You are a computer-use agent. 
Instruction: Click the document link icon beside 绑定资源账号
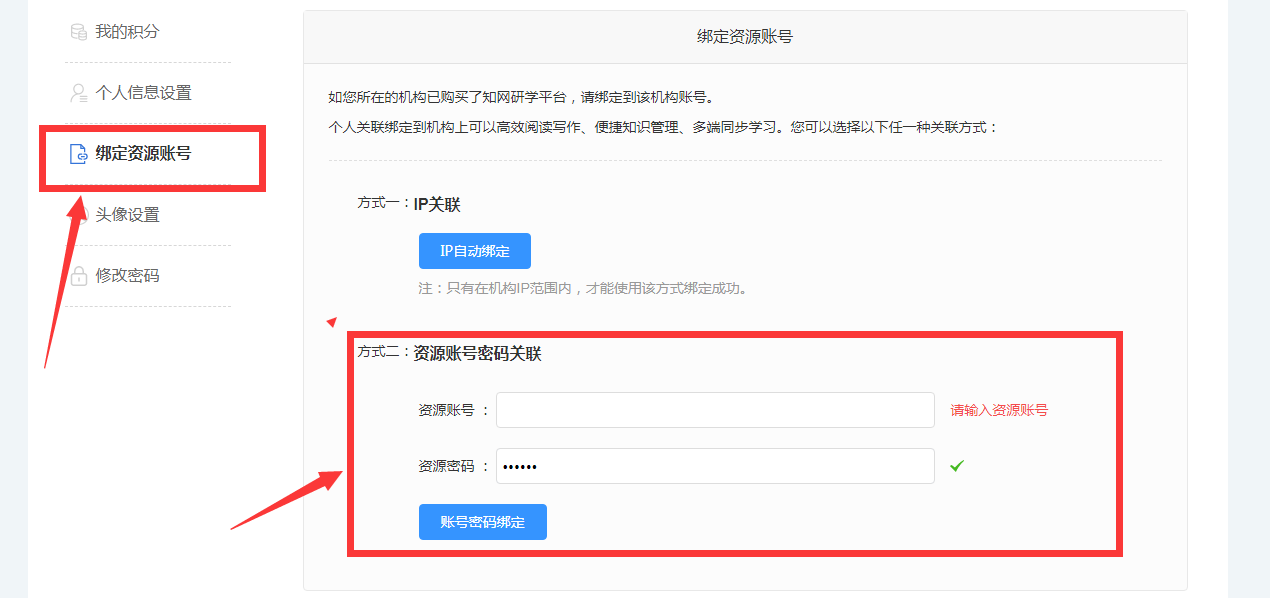[x=78, y=154]
